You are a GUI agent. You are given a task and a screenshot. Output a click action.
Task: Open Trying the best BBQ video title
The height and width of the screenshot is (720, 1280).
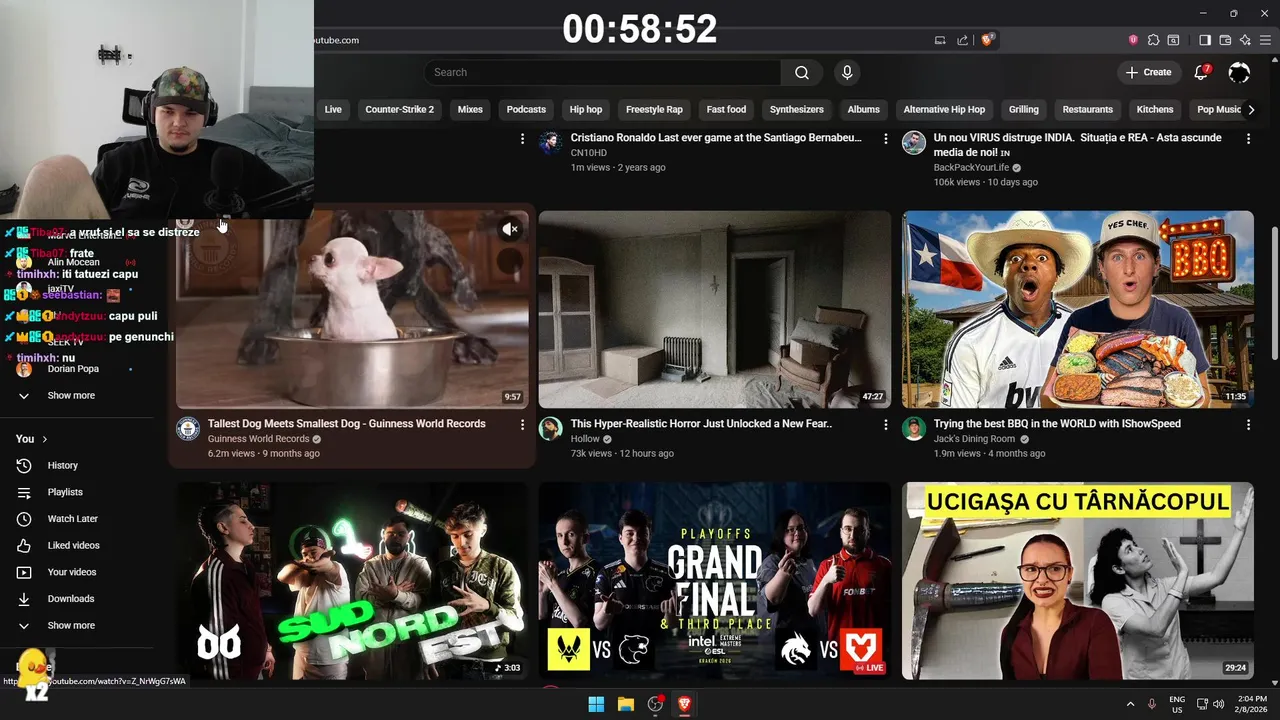coord(1057,424)
